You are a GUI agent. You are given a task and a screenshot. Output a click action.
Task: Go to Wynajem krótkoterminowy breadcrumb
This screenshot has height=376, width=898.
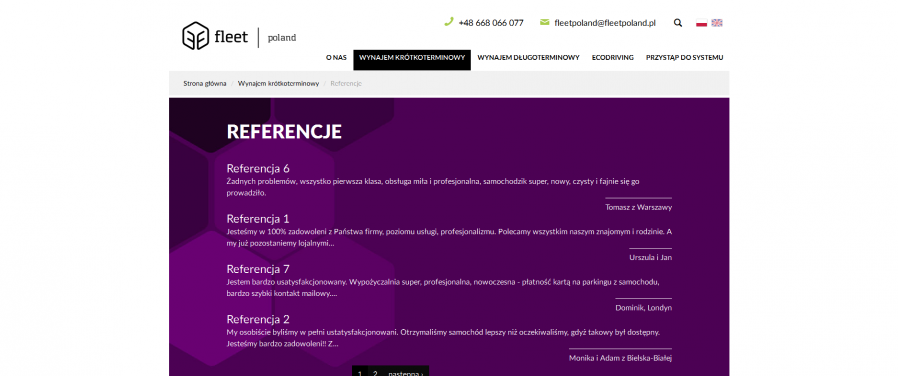[x=278, y=84]
